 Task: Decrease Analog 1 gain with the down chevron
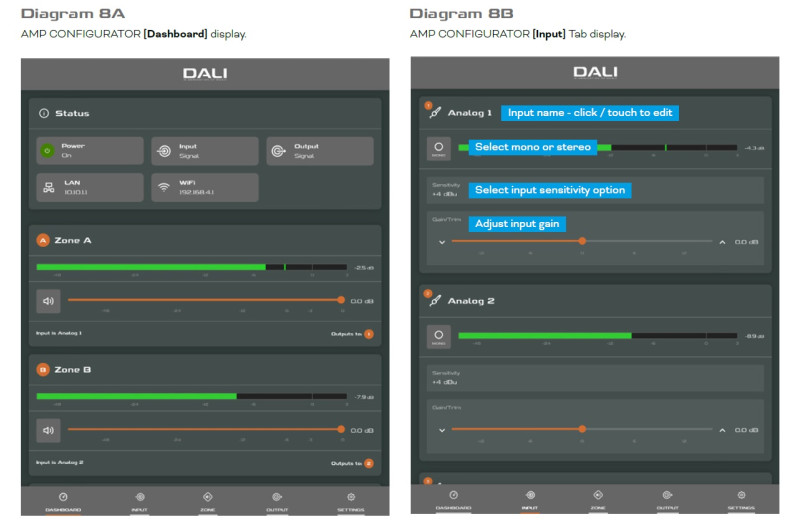pyautogui.click(x=442, y=242)
